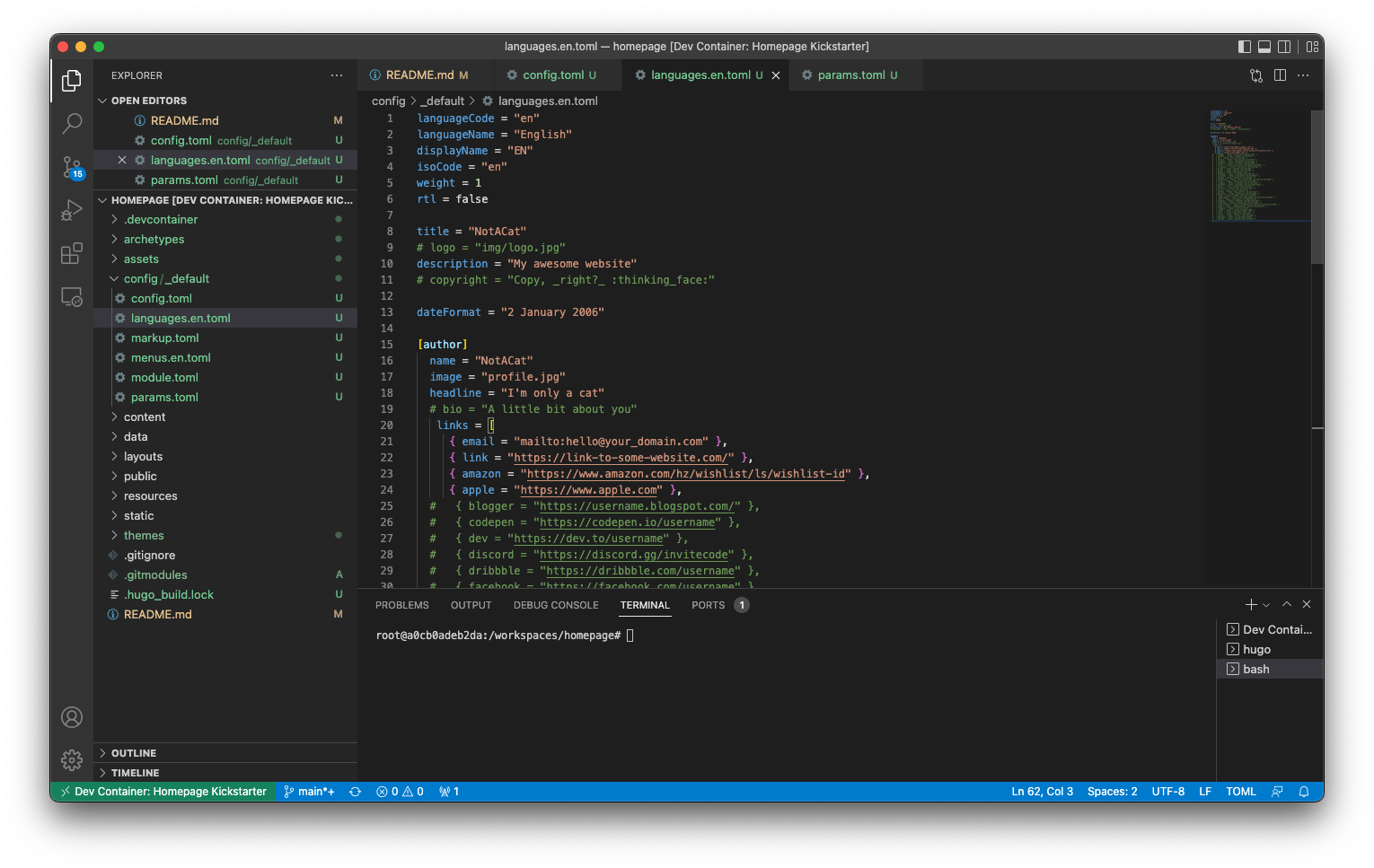Image resolution: width=1374 pixels, height=868 pixels.
Task: Open the Search view in activity bar
Action: tap(72, 123)
